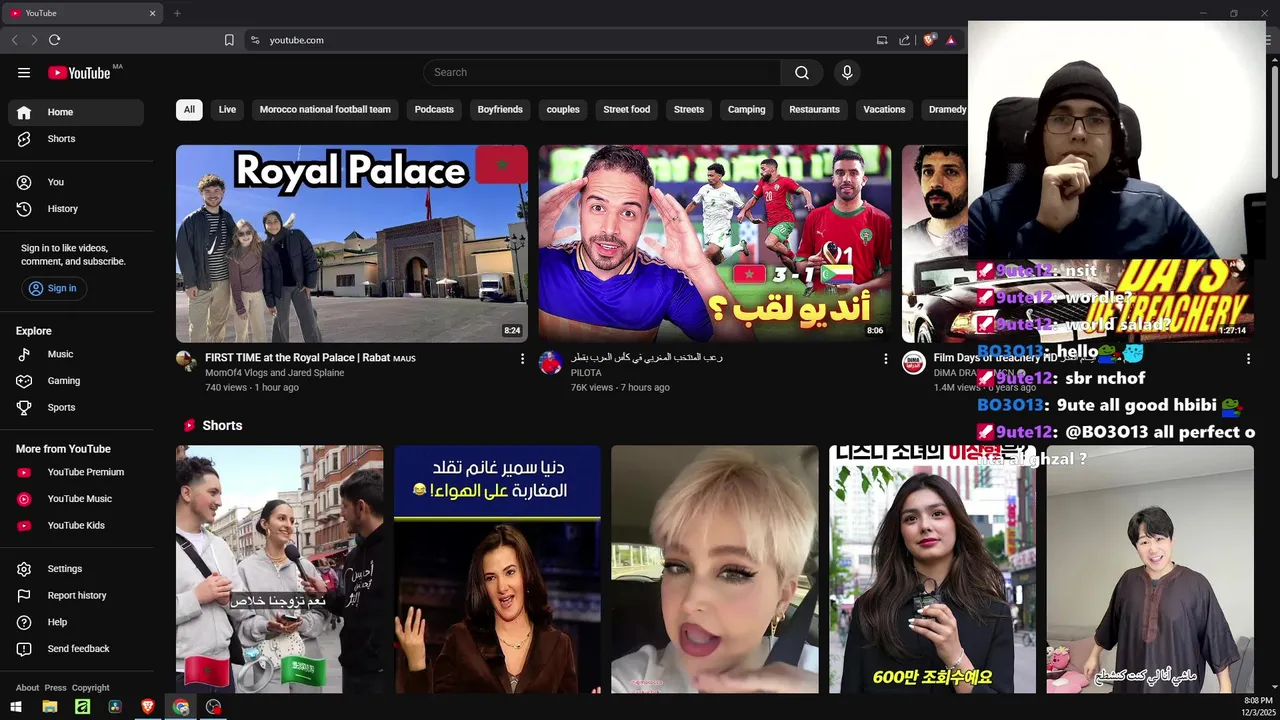Close the YouTube browser tab

click(152, 13)
